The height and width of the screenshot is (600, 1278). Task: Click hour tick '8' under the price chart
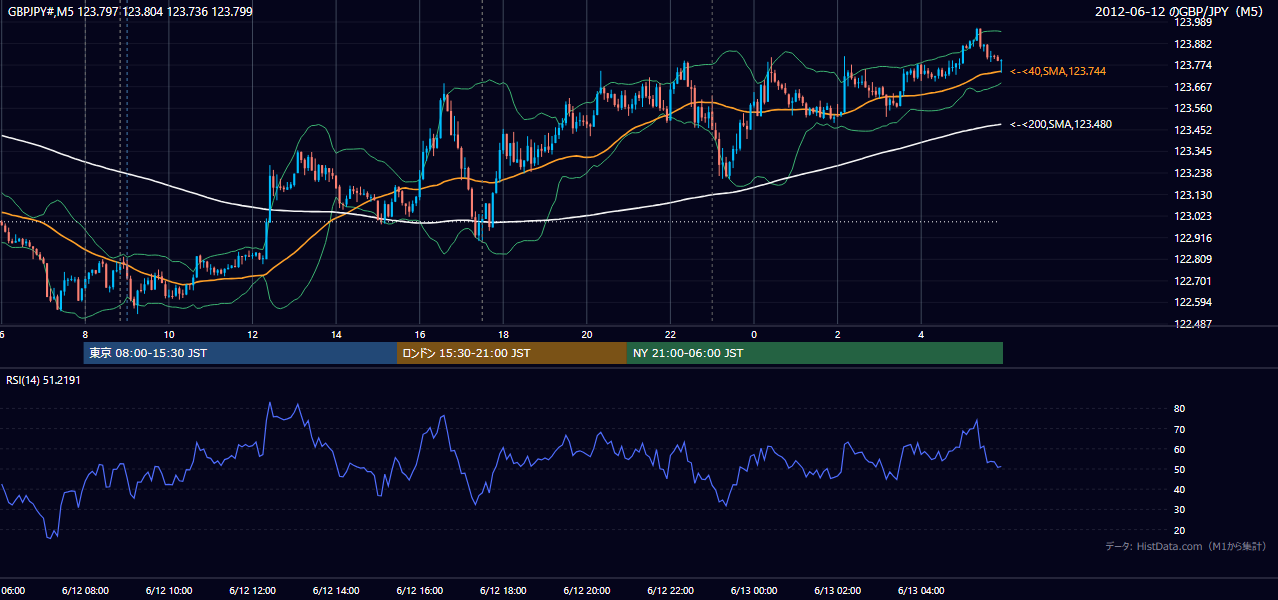click(85, 335)
